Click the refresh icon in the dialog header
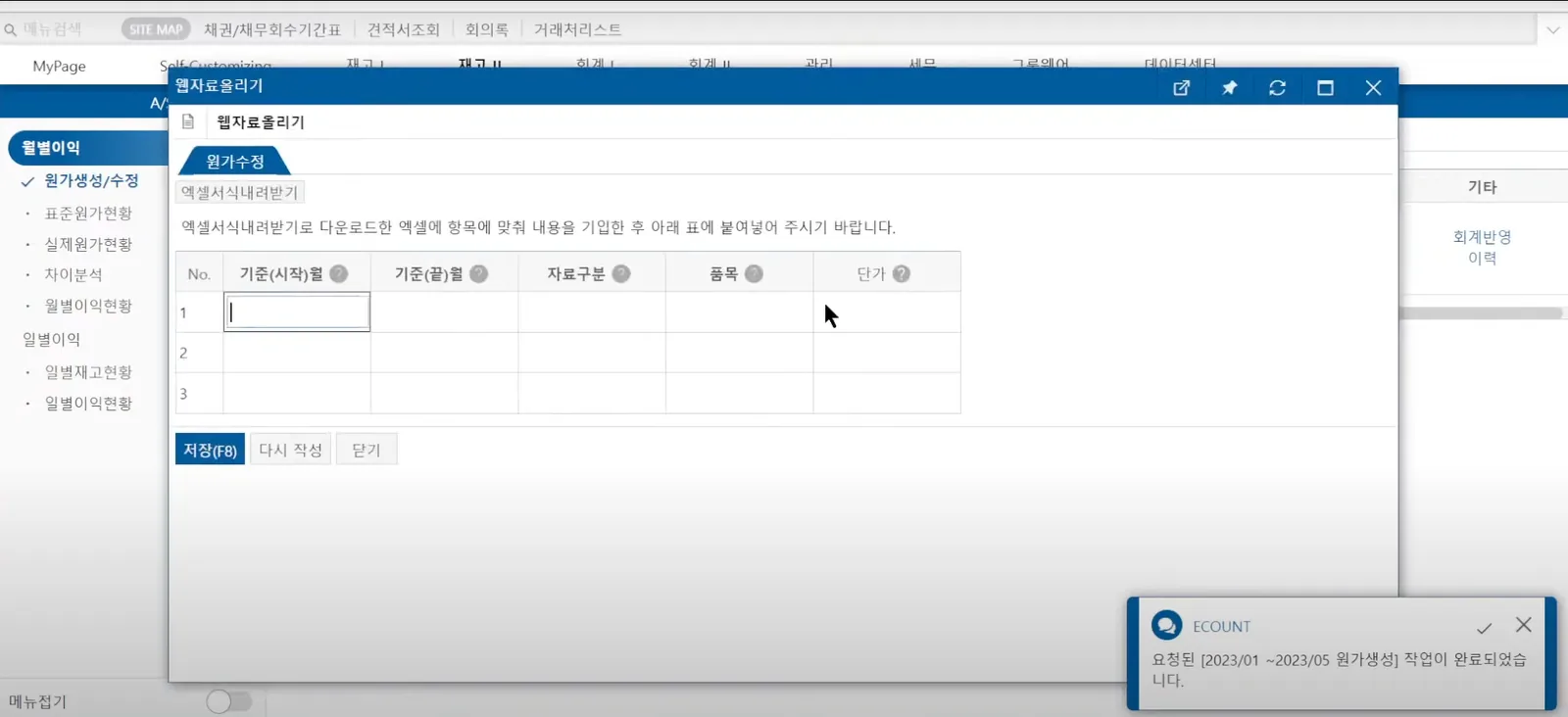The image size is (1568, 717). pyautogui.click(x=1277, y=88)
